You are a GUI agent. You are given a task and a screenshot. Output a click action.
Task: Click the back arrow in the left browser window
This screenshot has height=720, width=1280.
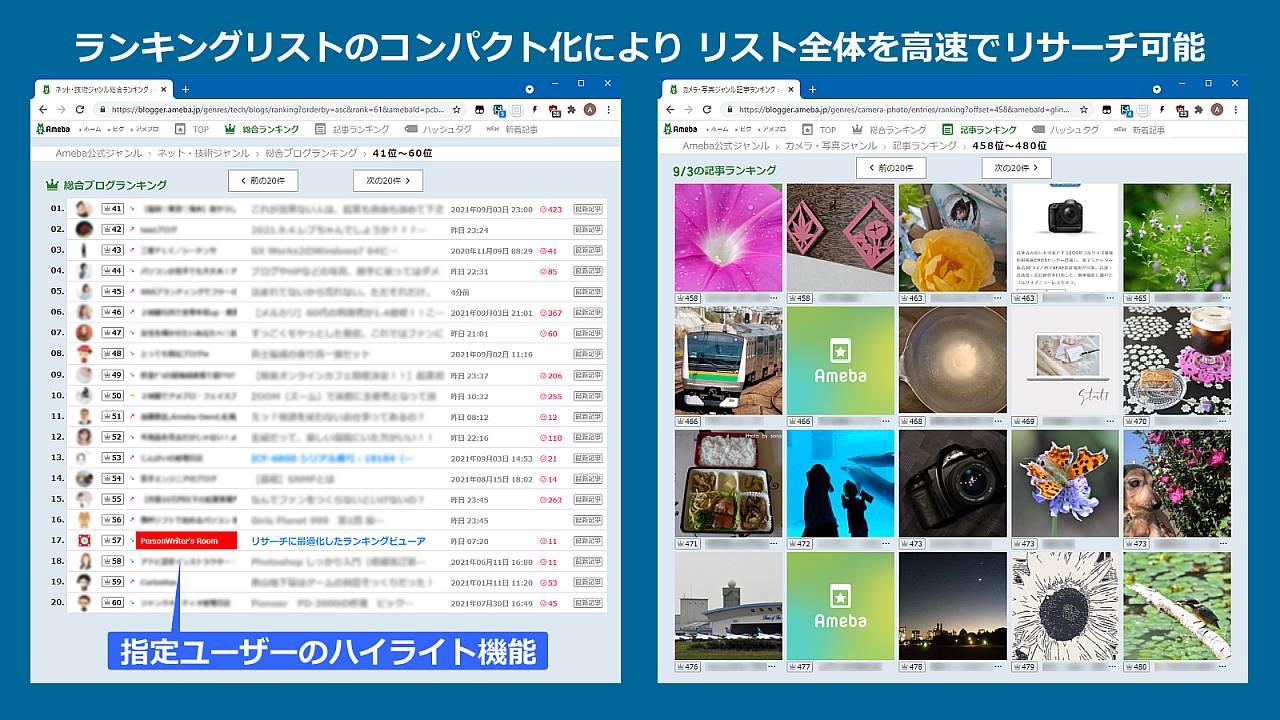[x=41, y=109]
